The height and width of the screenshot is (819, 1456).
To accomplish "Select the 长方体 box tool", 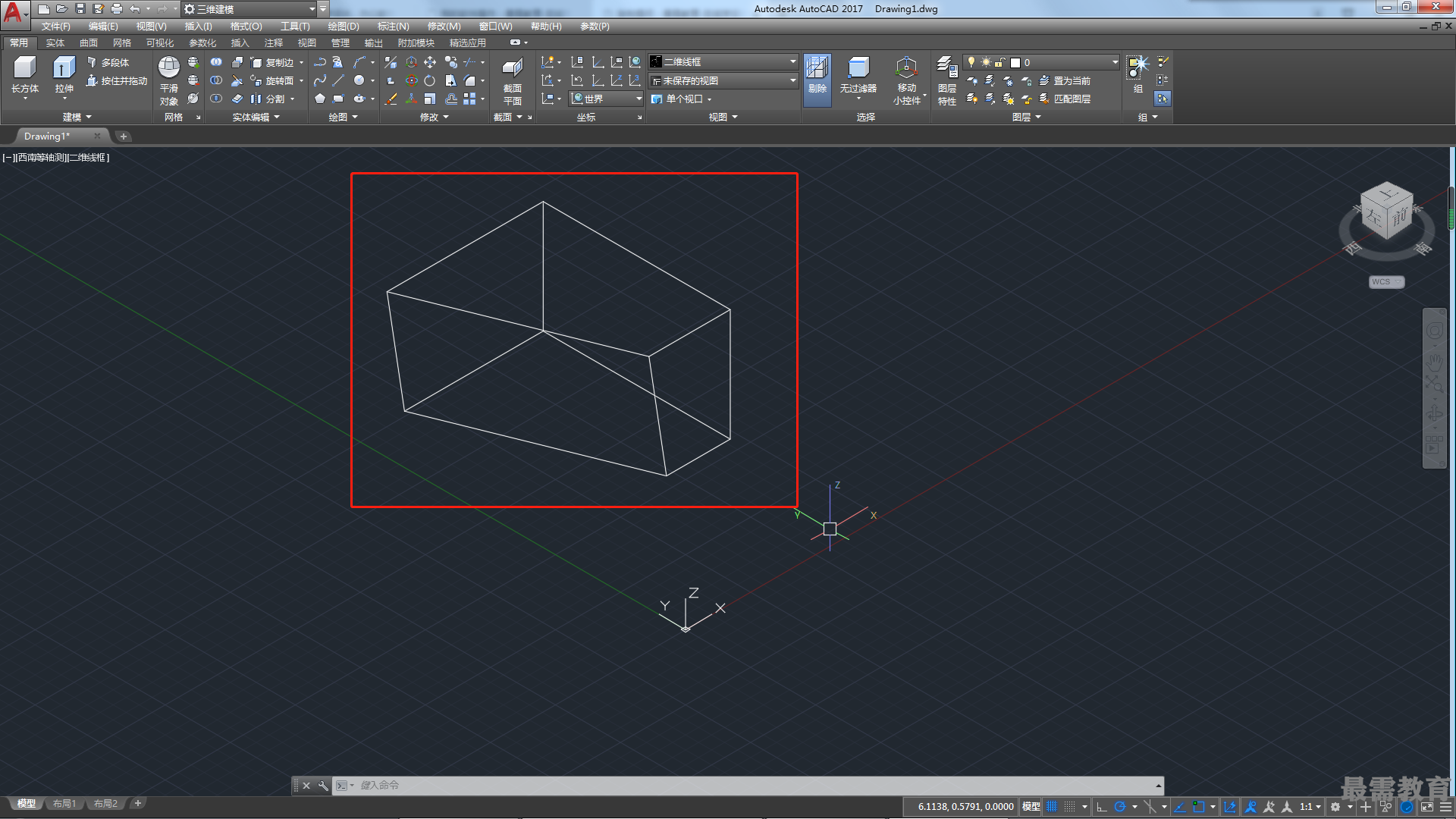I will pyautogui.click(x=25, y=75).
